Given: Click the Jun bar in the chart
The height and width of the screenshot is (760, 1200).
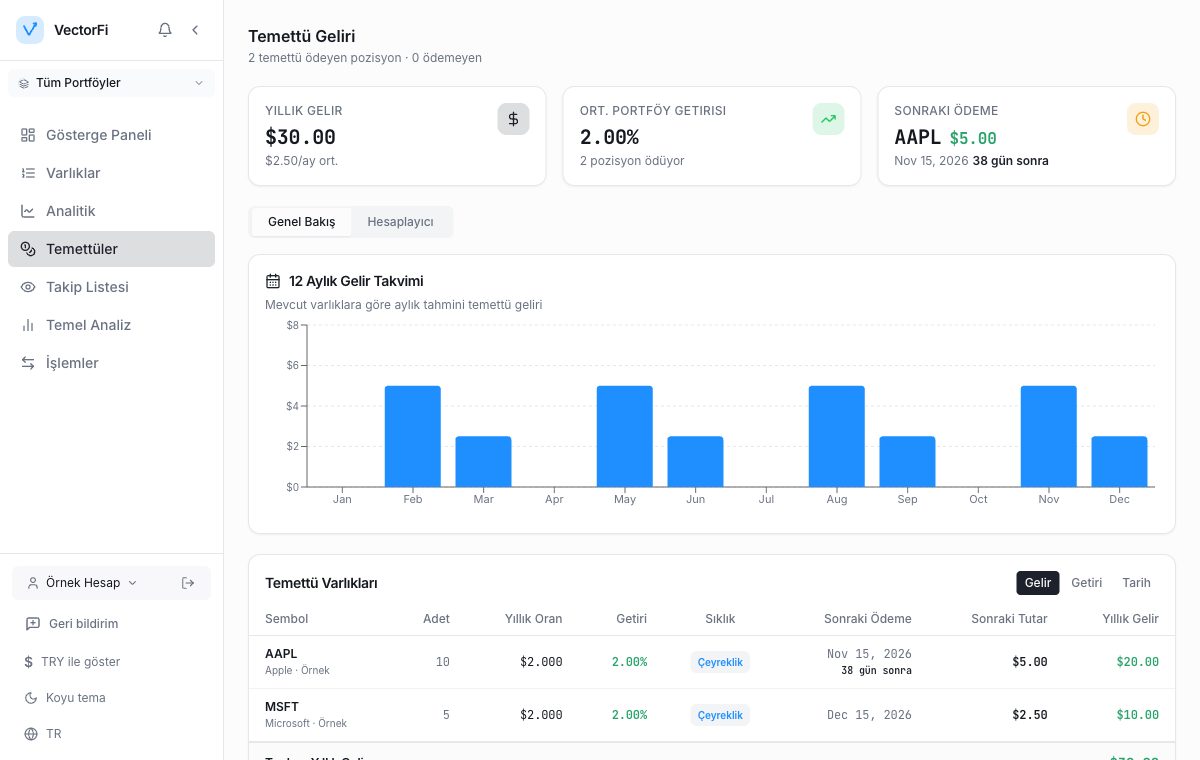Looking at the screenshot, I should [695, 462].
